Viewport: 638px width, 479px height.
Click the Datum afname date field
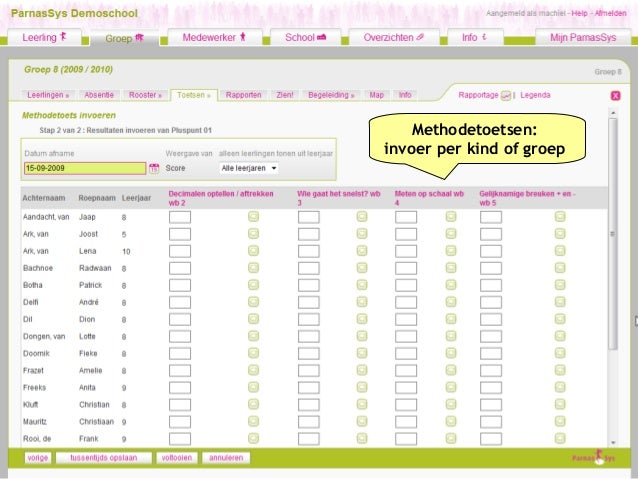(85, 168)
